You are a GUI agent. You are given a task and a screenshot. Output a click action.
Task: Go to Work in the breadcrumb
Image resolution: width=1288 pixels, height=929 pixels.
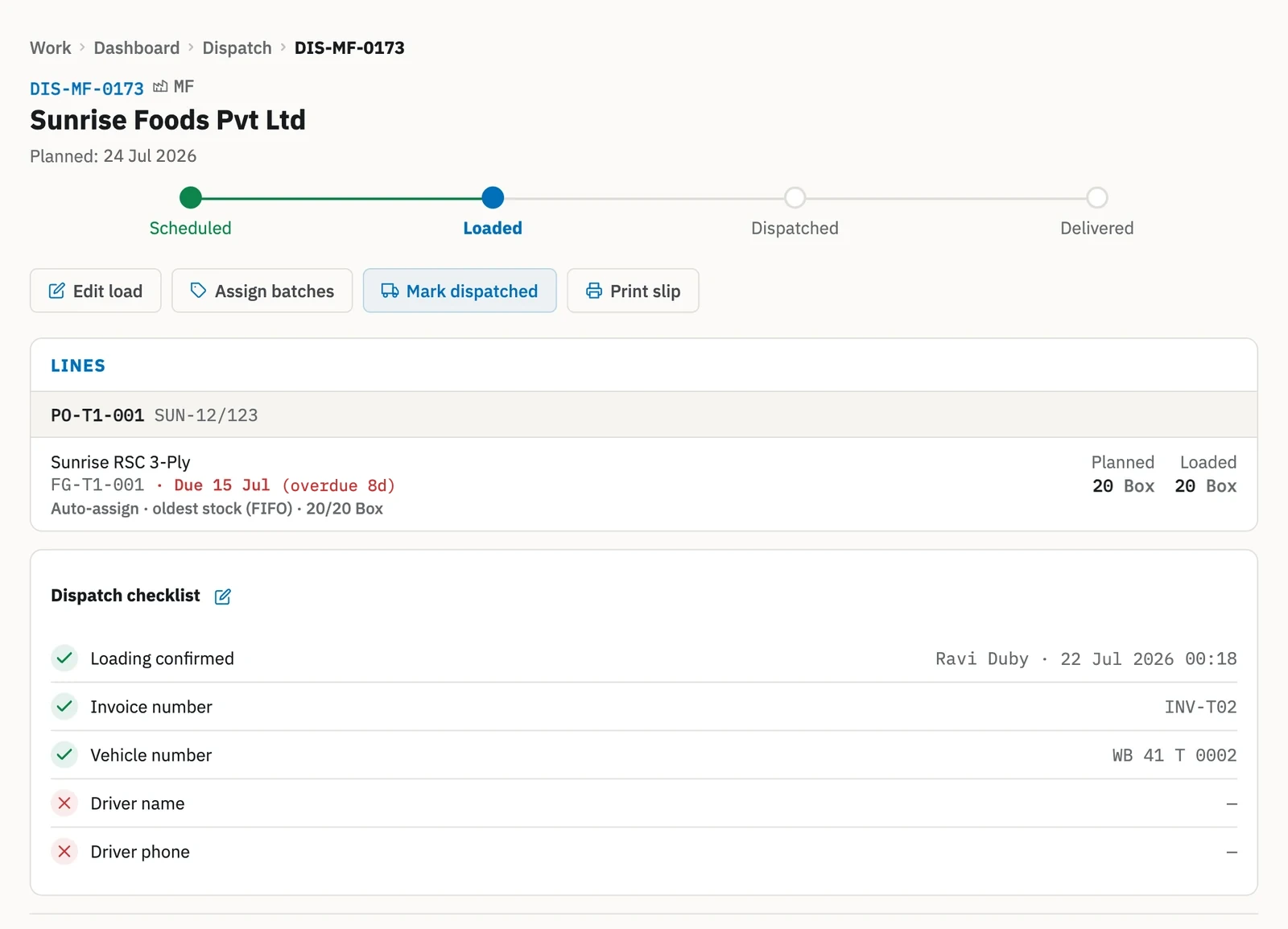50,47
